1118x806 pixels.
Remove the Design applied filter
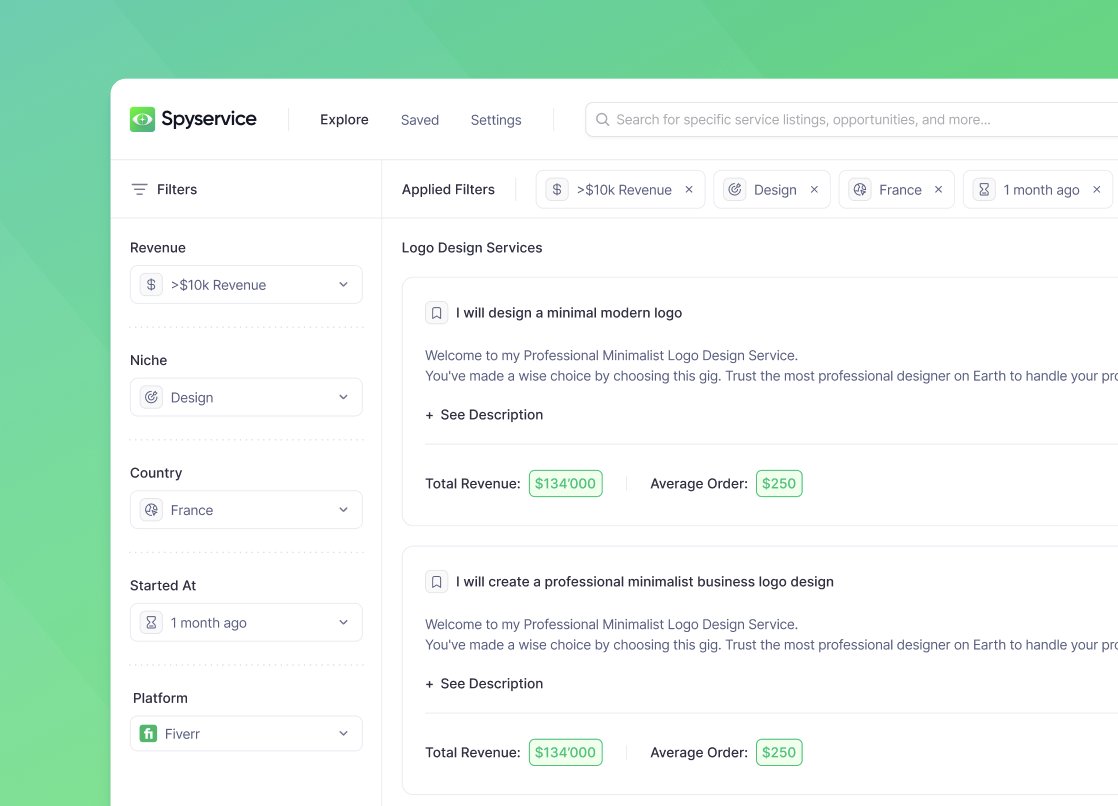[x=814, y=189]
